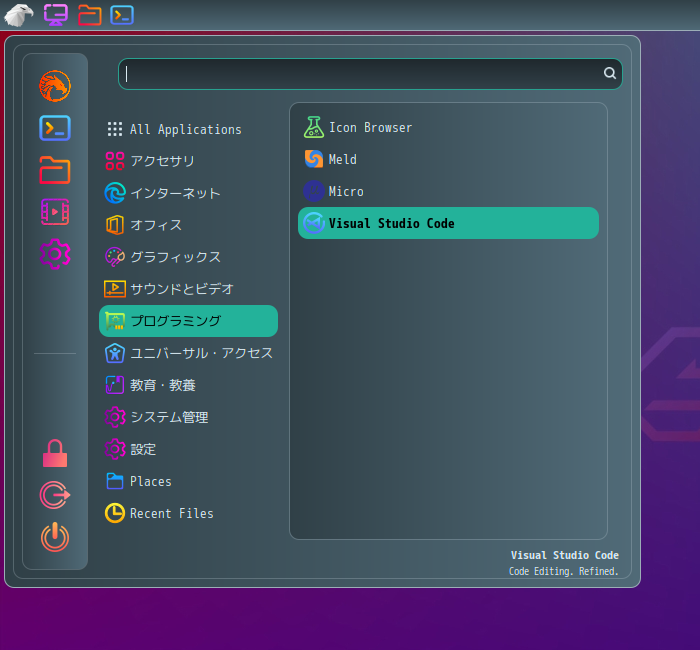Open the 設定 category
The image size is (700, 650).
tap(188, 449)
